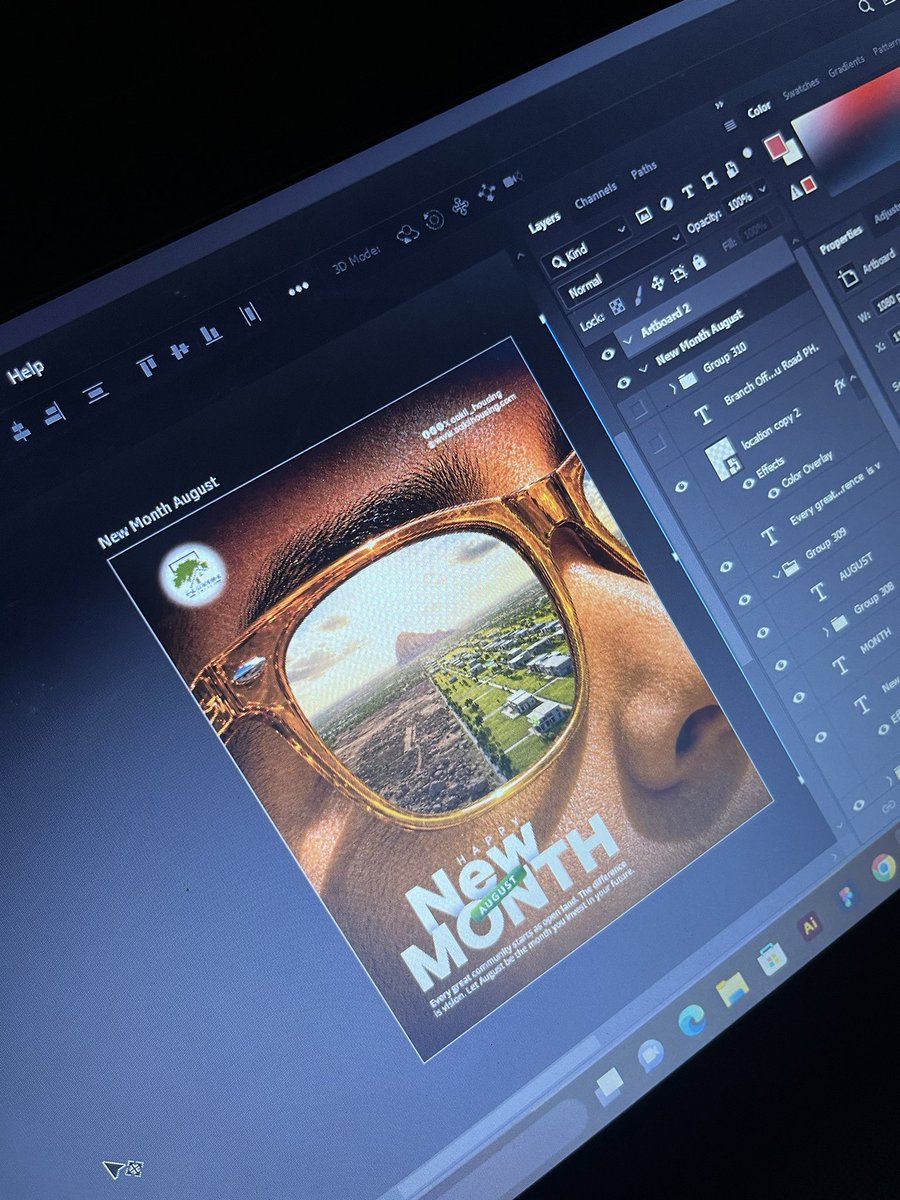
Task: Switch to the Swatches tab
Action: (801, 88)
